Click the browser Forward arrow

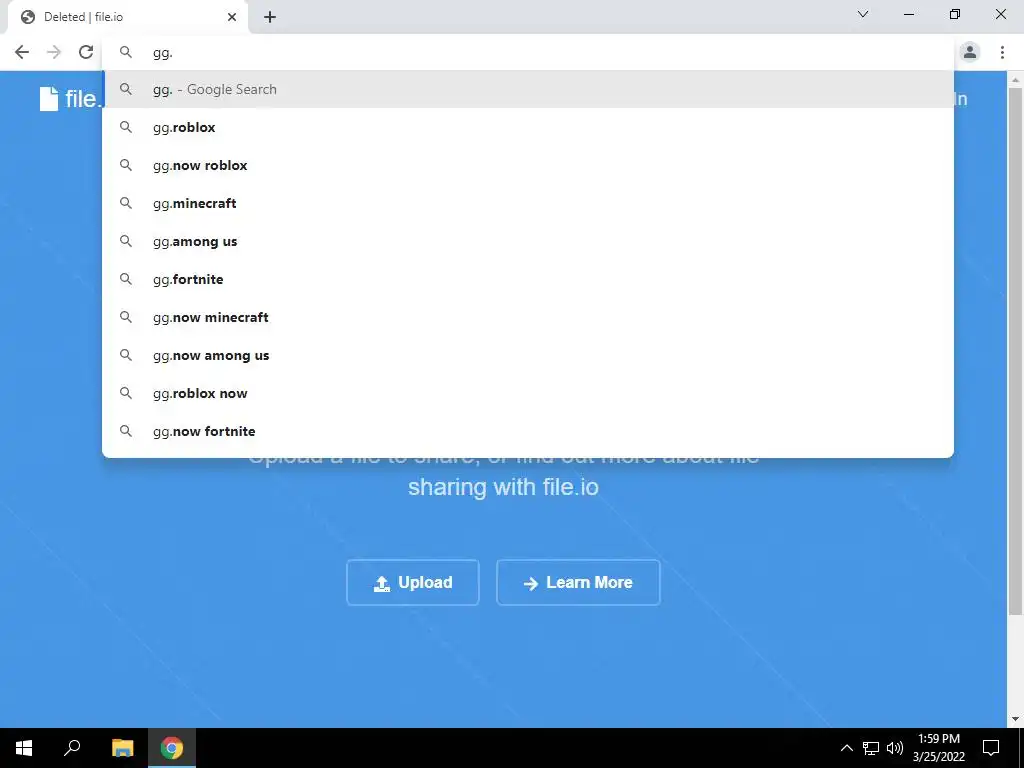(x=54, y=52)
